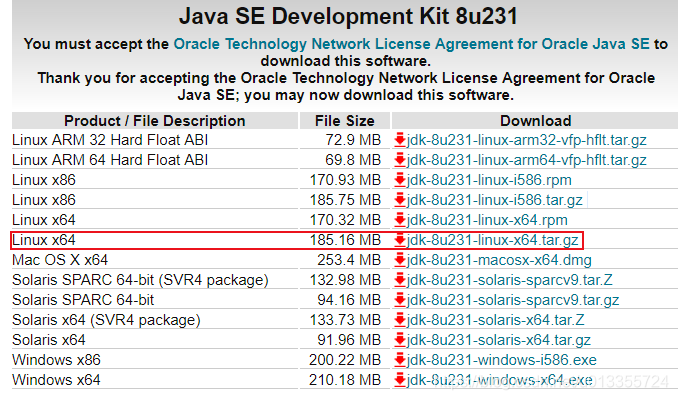Download jdk-8u231-macosx-x64.dmg link
The width and height of the screenshot is (678, 400).
[x=499, y=260]
